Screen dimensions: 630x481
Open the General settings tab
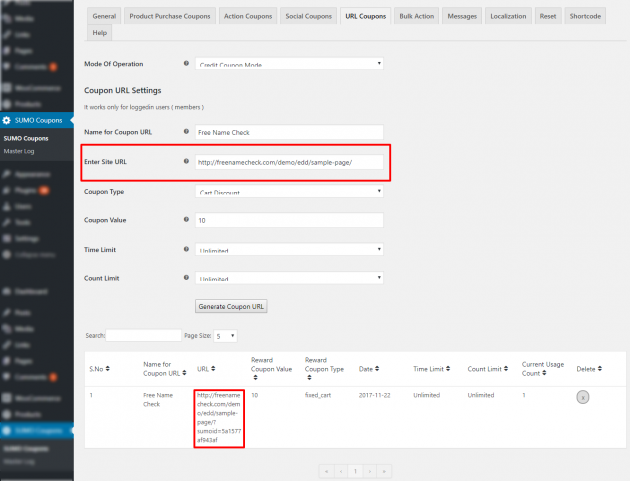click(104, 16)
